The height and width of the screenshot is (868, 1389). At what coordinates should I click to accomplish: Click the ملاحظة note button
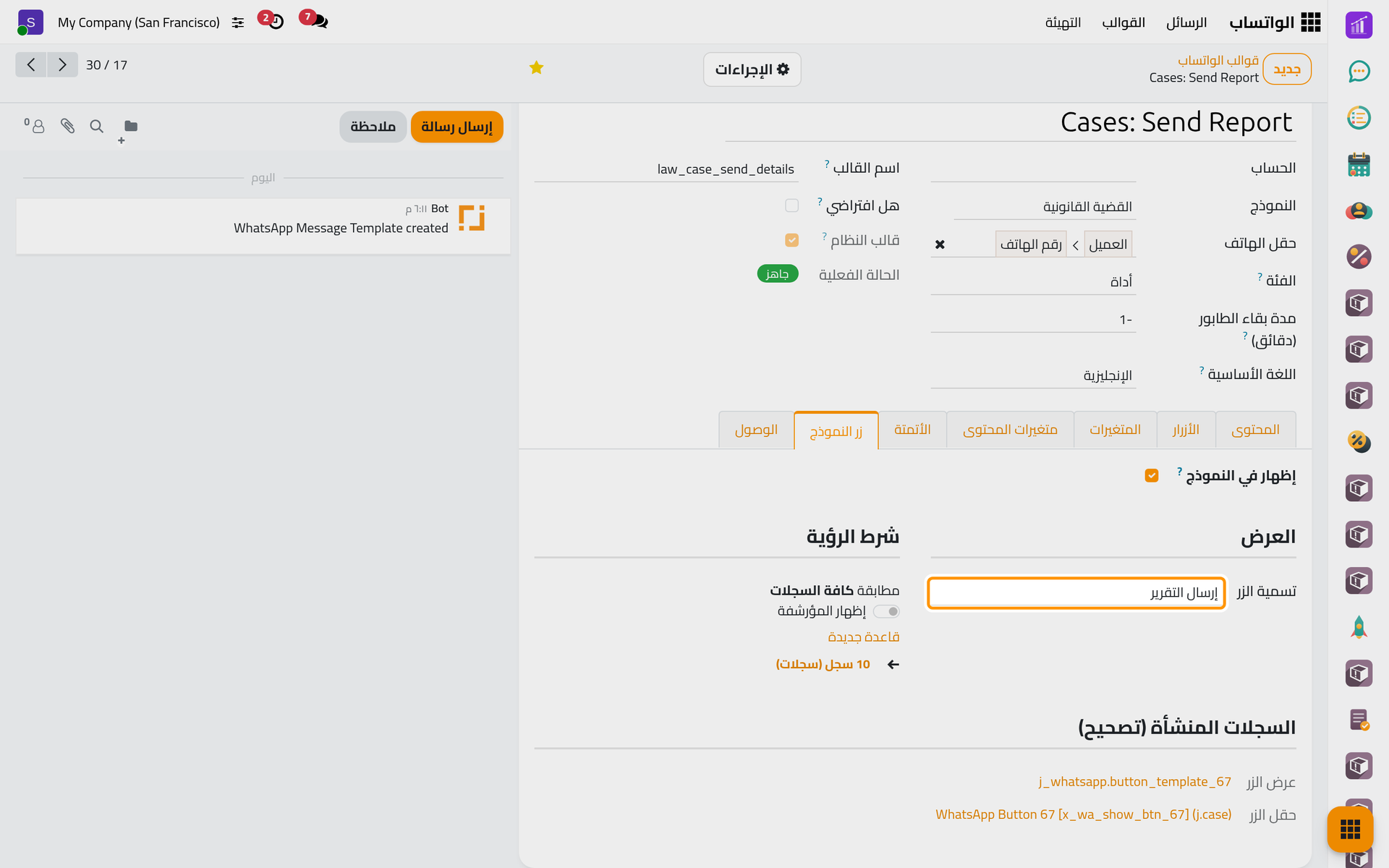(373, 127)
